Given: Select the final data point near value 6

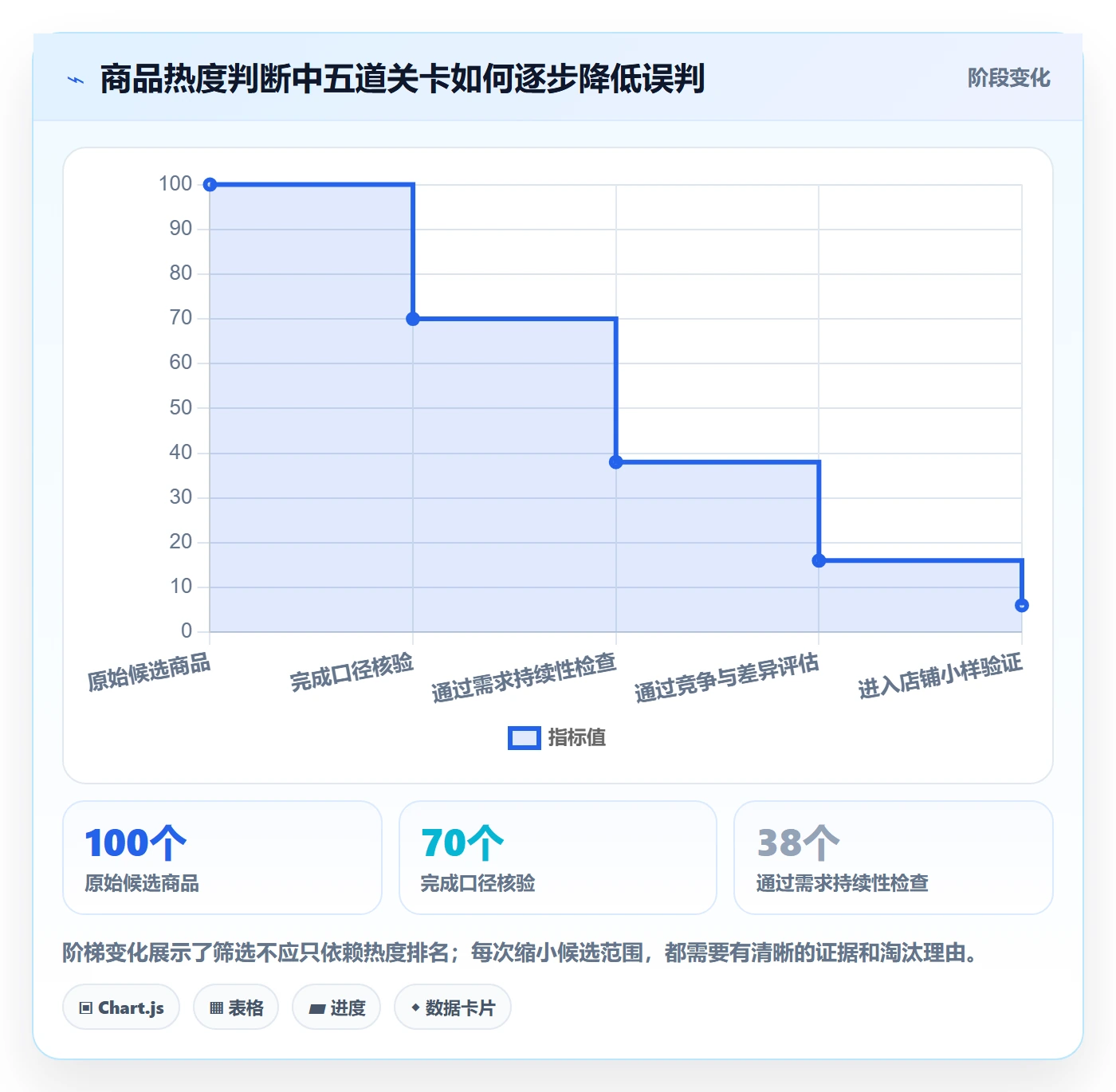Looking at the screenshot, I should [x=1022, y=606].
